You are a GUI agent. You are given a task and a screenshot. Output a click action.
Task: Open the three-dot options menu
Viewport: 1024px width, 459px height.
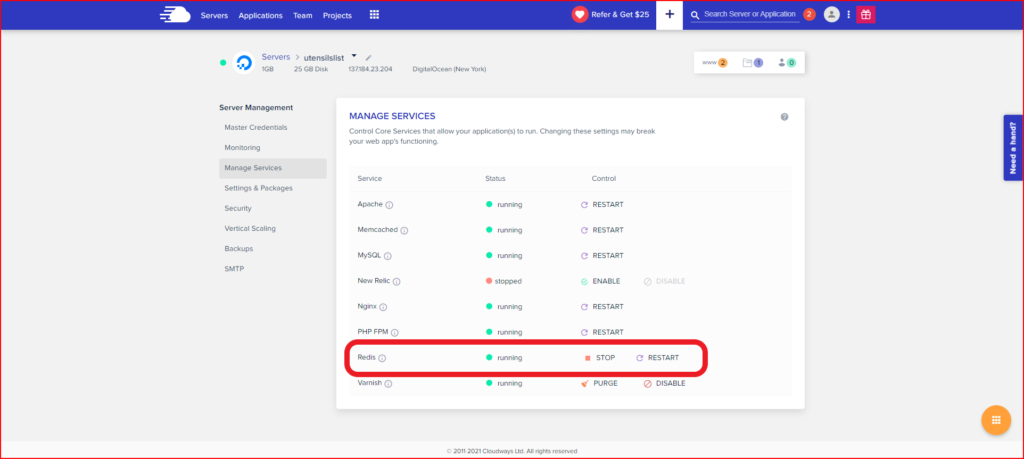(848, 14)
